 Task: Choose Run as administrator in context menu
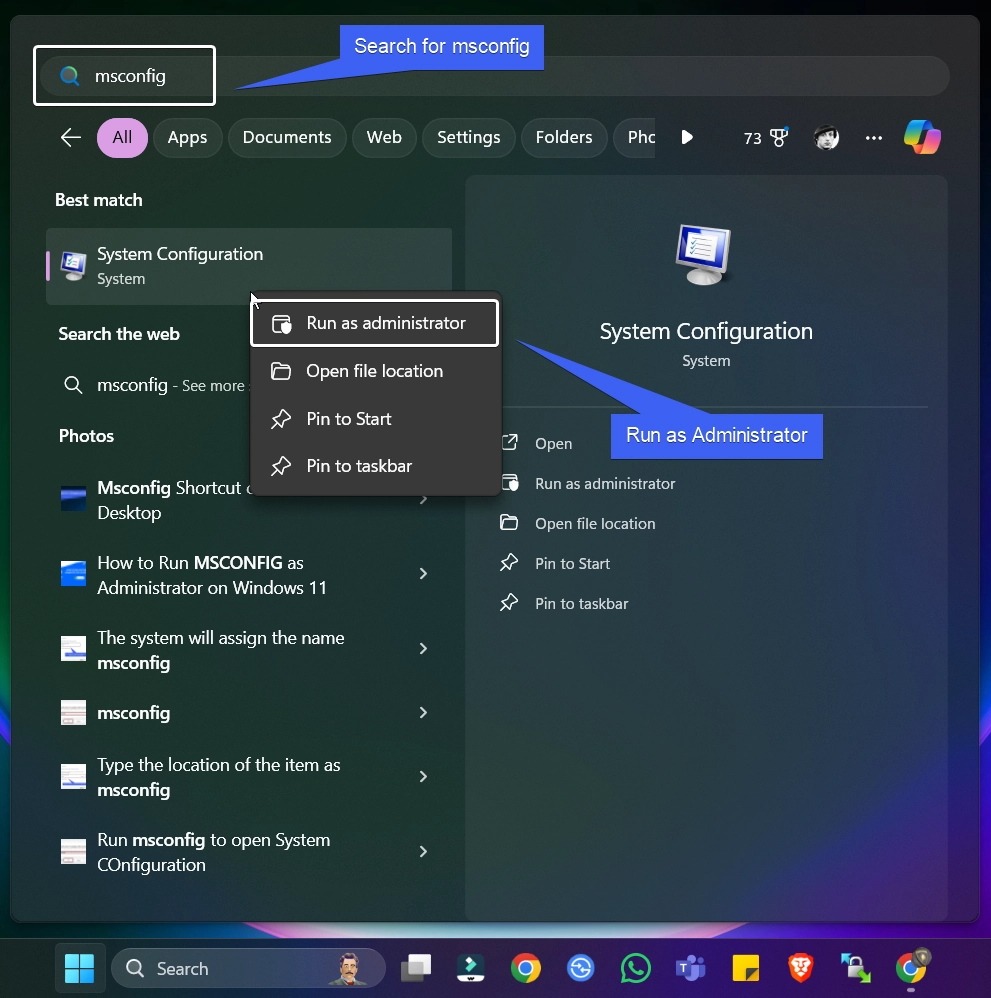click(x=374, y=323)
